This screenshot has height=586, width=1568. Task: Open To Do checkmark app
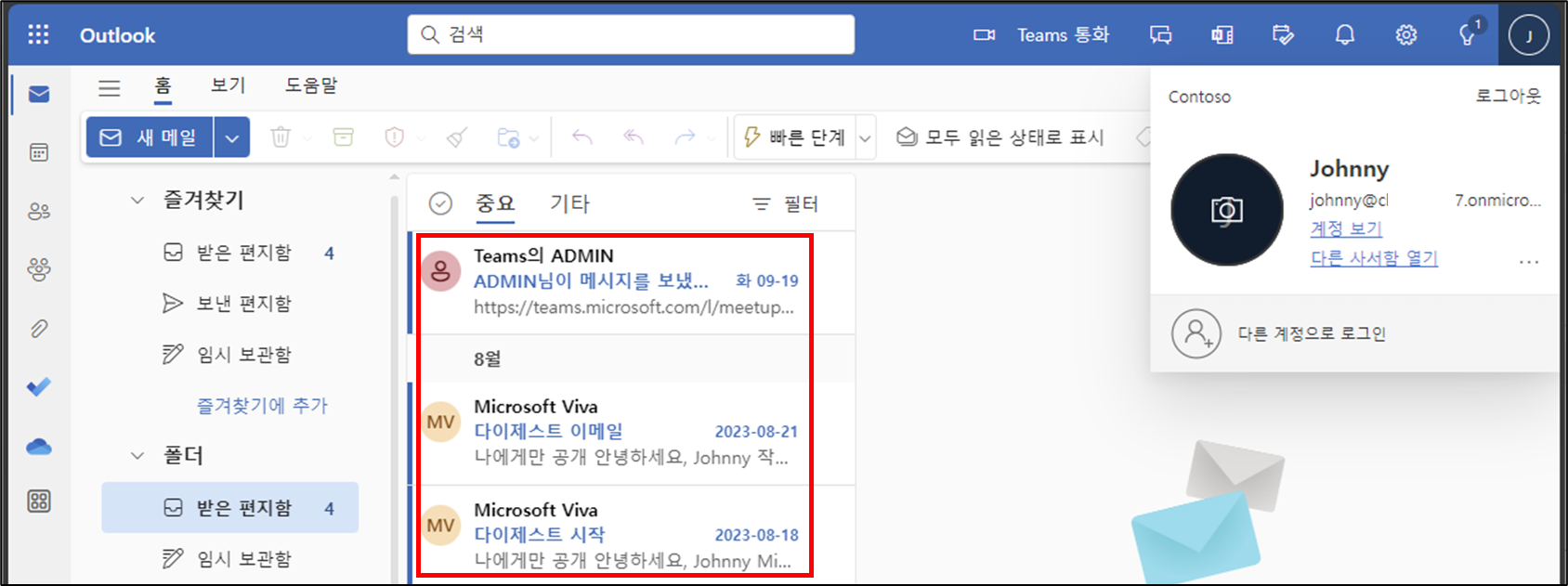click(x=39, y=386)
